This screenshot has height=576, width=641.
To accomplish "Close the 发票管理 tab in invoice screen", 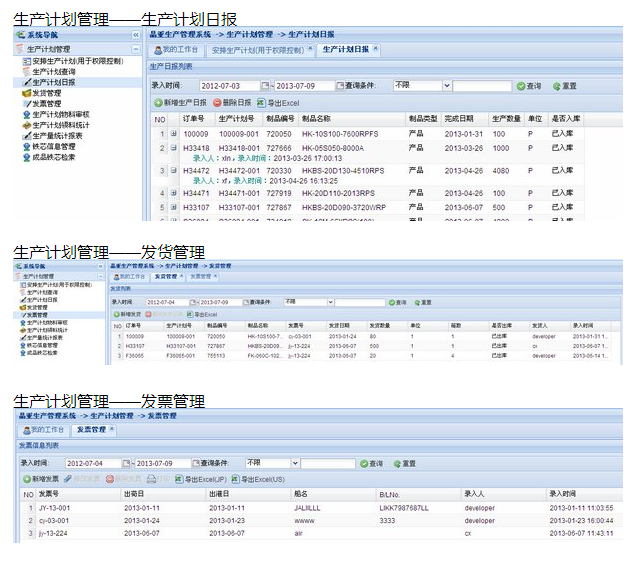I will (112, 428).
